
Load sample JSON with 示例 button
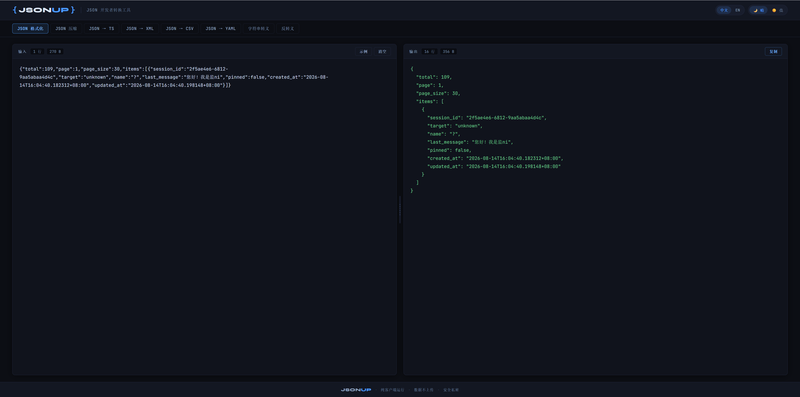(363, 52)
